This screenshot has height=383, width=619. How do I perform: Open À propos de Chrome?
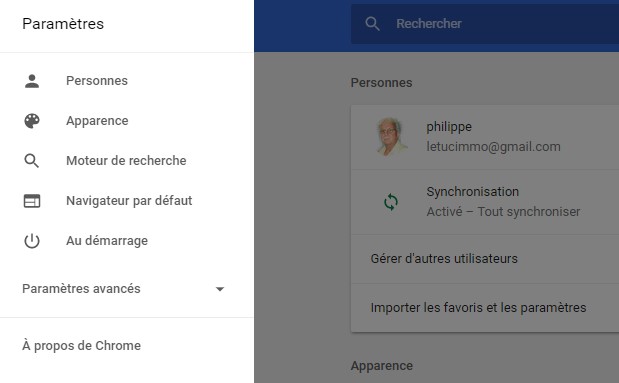82,345
